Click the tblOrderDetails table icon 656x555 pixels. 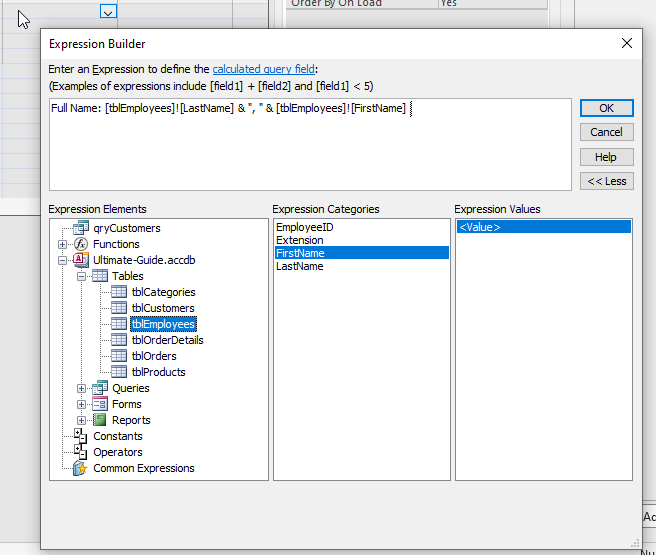click(x=119, y=340)
